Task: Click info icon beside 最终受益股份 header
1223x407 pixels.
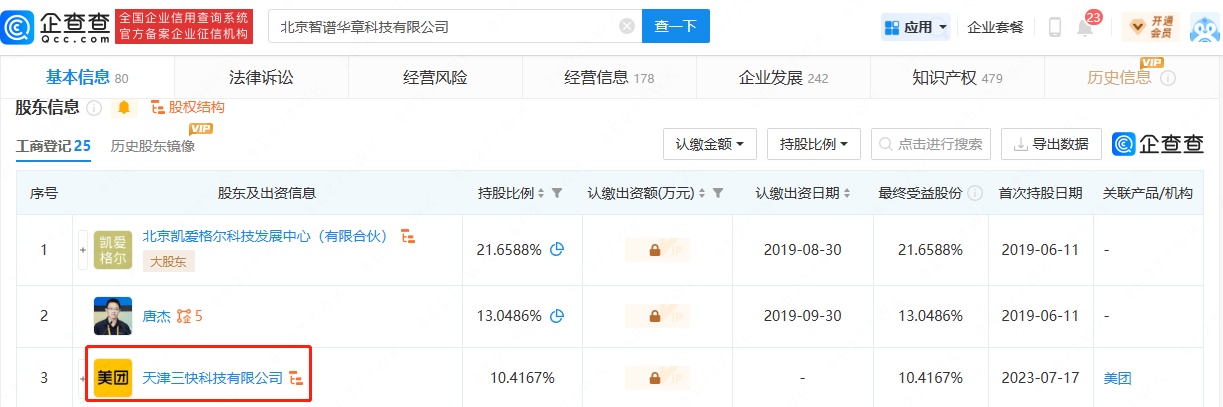Action: (x=975, y=193)
